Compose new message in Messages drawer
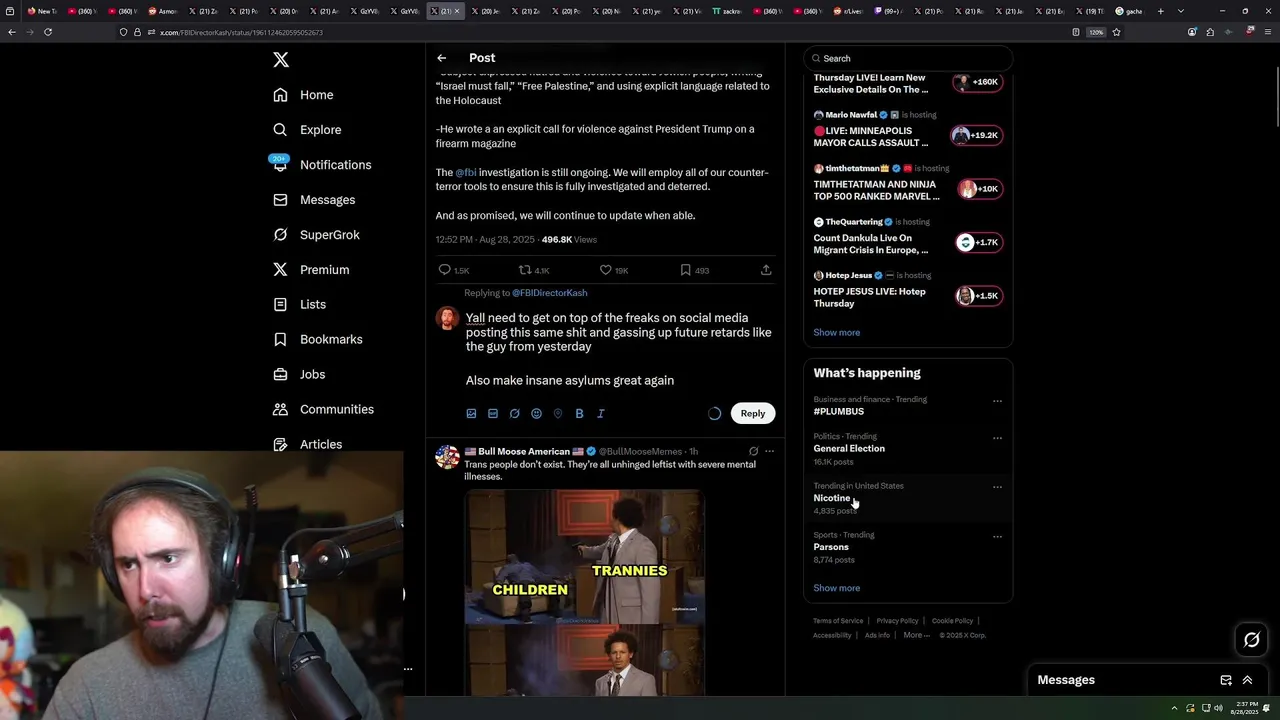This screenshot has width=1280, height=720. [1226, 680]
